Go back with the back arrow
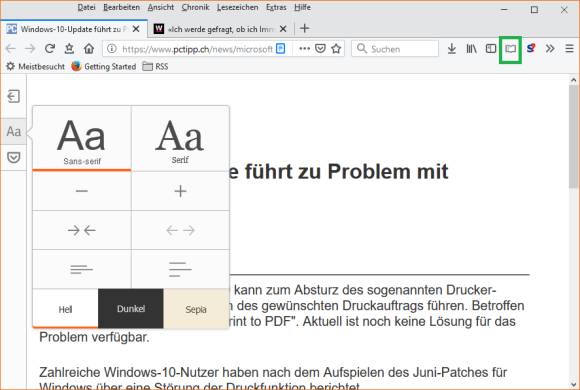580x390 pixels. tap(11, 48)
